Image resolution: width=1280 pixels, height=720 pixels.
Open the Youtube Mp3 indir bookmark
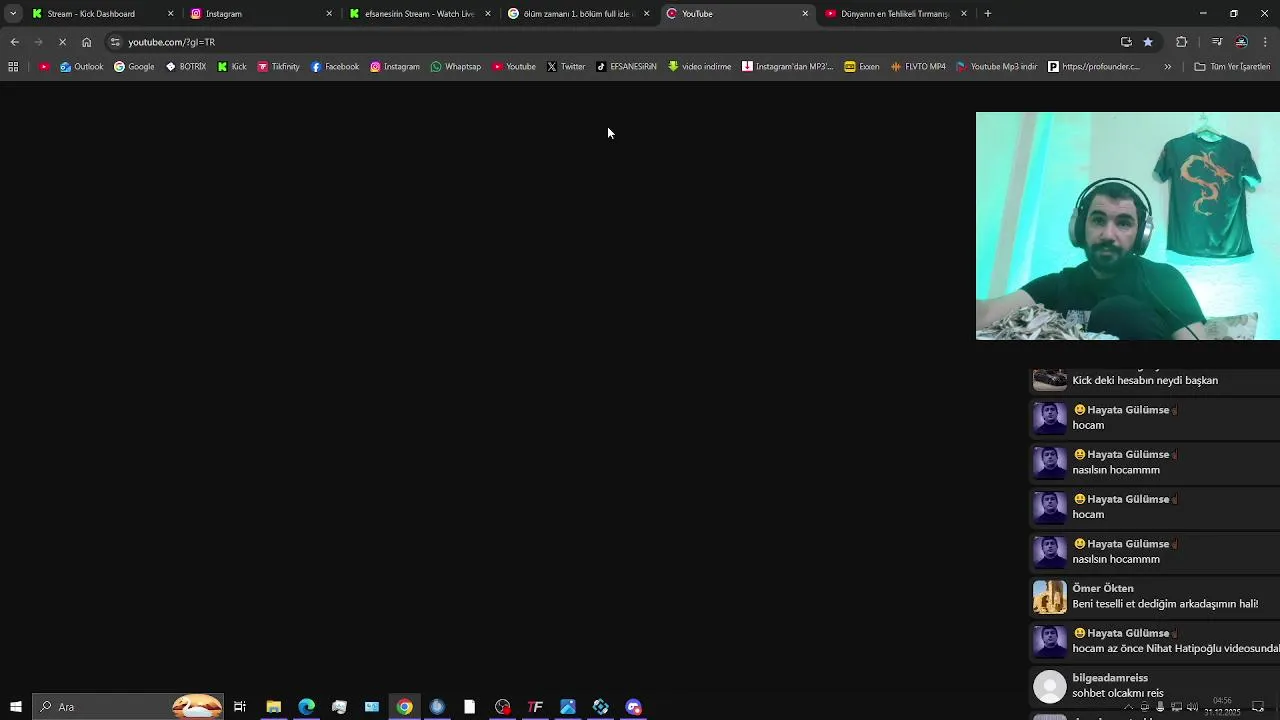(x=997, y=67)
